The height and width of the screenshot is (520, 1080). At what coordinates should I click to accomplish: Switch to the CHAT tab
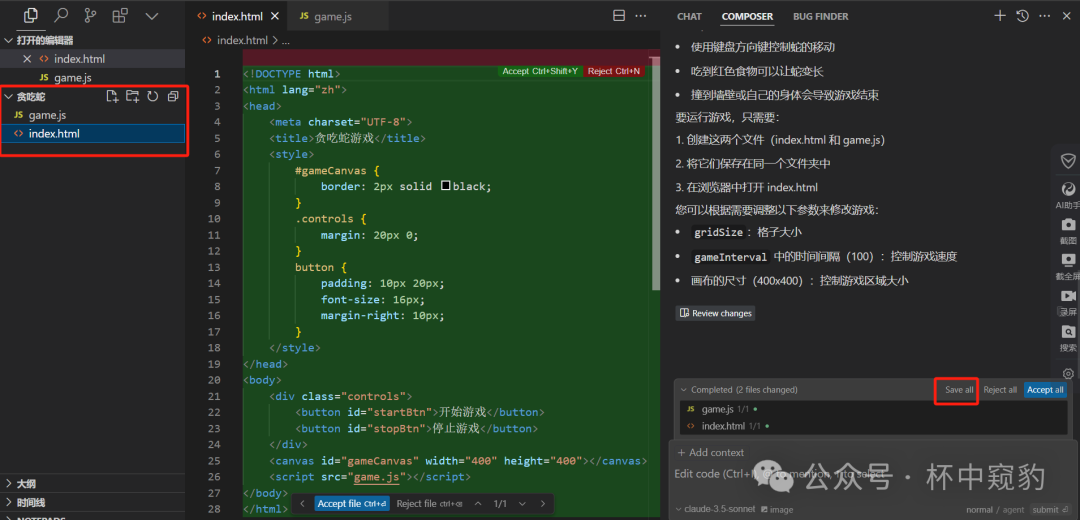click(689, 16)
